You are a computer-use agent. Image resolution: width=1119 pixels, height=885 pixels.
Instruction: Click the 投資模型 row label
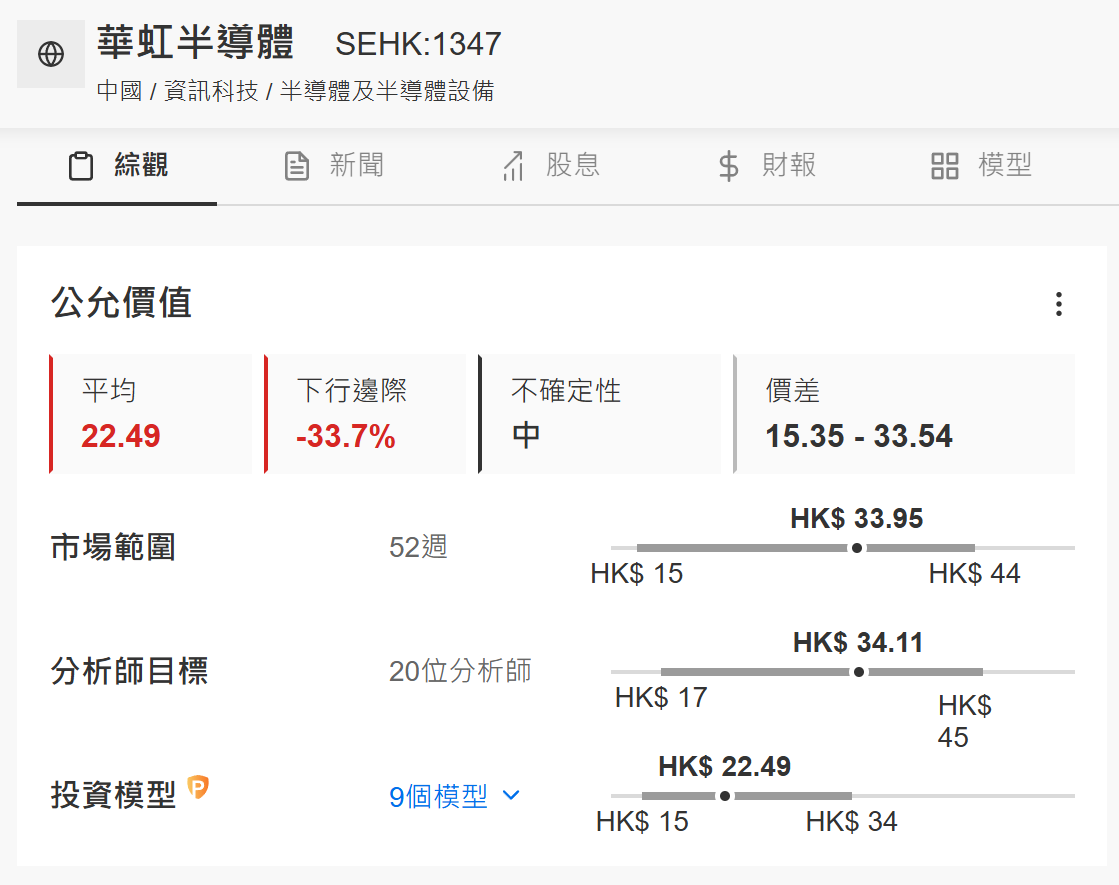click(x=113, y=795)
